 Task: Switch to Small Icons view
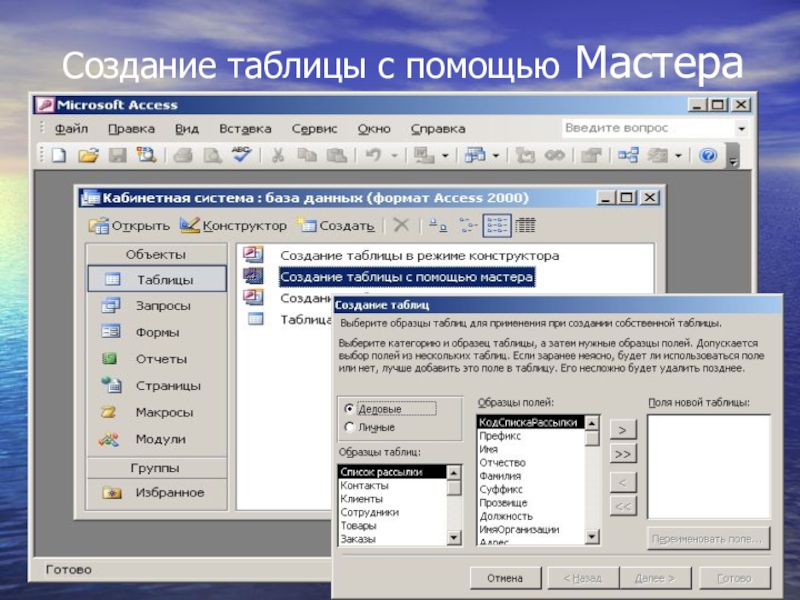(x=467, y=225)
